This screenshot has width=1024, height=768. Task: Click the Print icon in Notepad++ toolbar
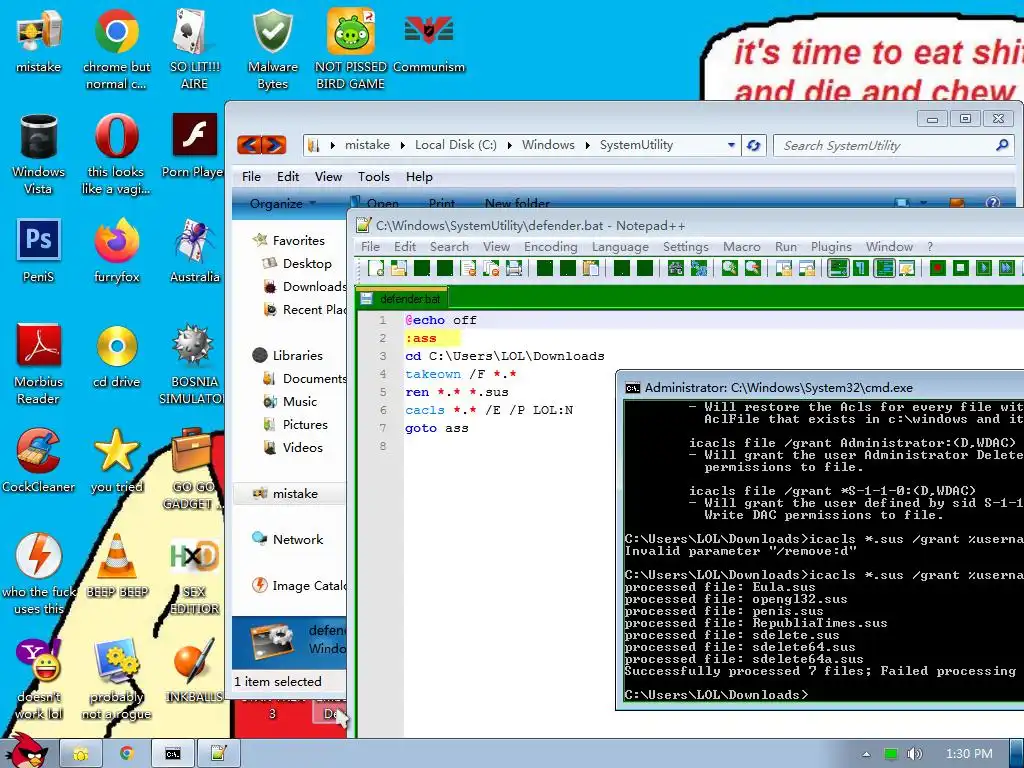(514, 268)
